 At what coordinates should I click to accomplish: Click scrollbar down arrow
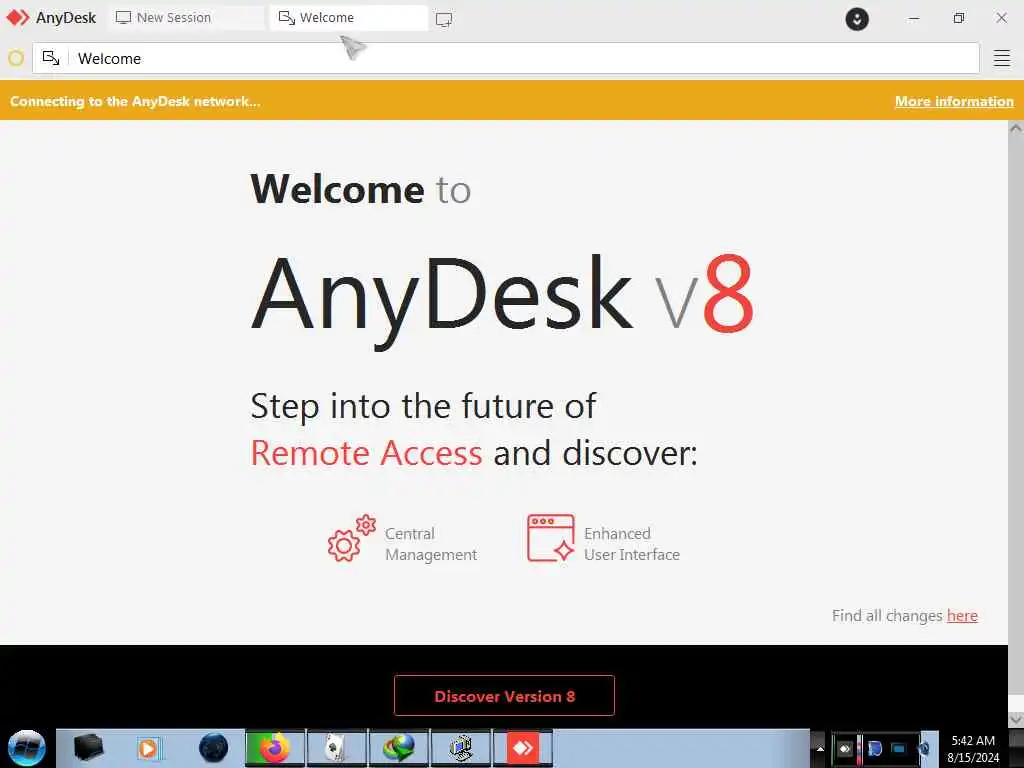coord(1016,719)
